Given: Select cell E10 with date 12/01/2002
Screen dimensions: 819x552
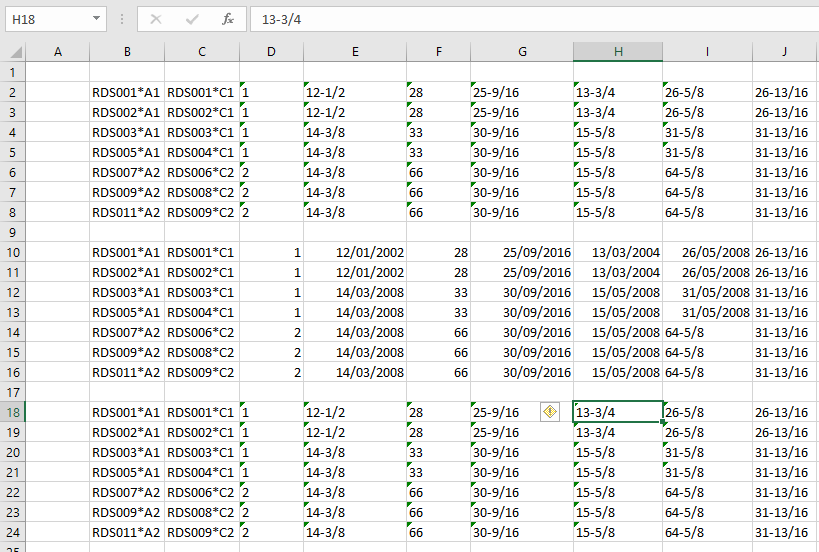Looking at the screenshot, I should pos(354,252).
